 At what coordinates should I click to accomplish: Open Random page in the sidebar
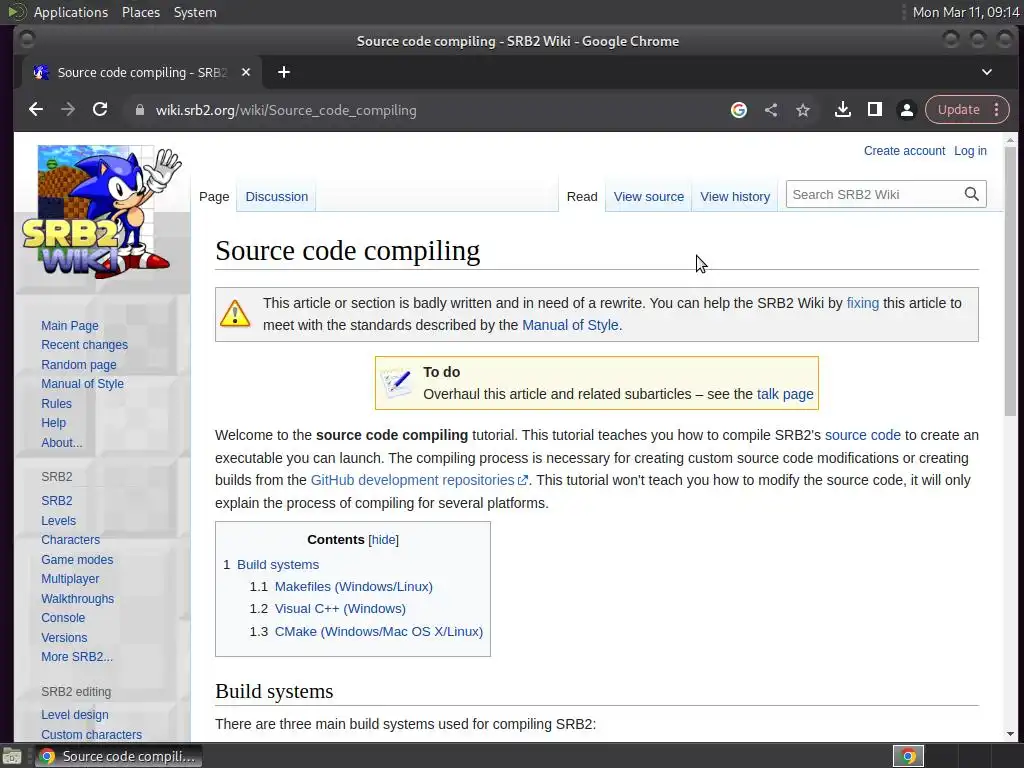click(x=78, y=364)
